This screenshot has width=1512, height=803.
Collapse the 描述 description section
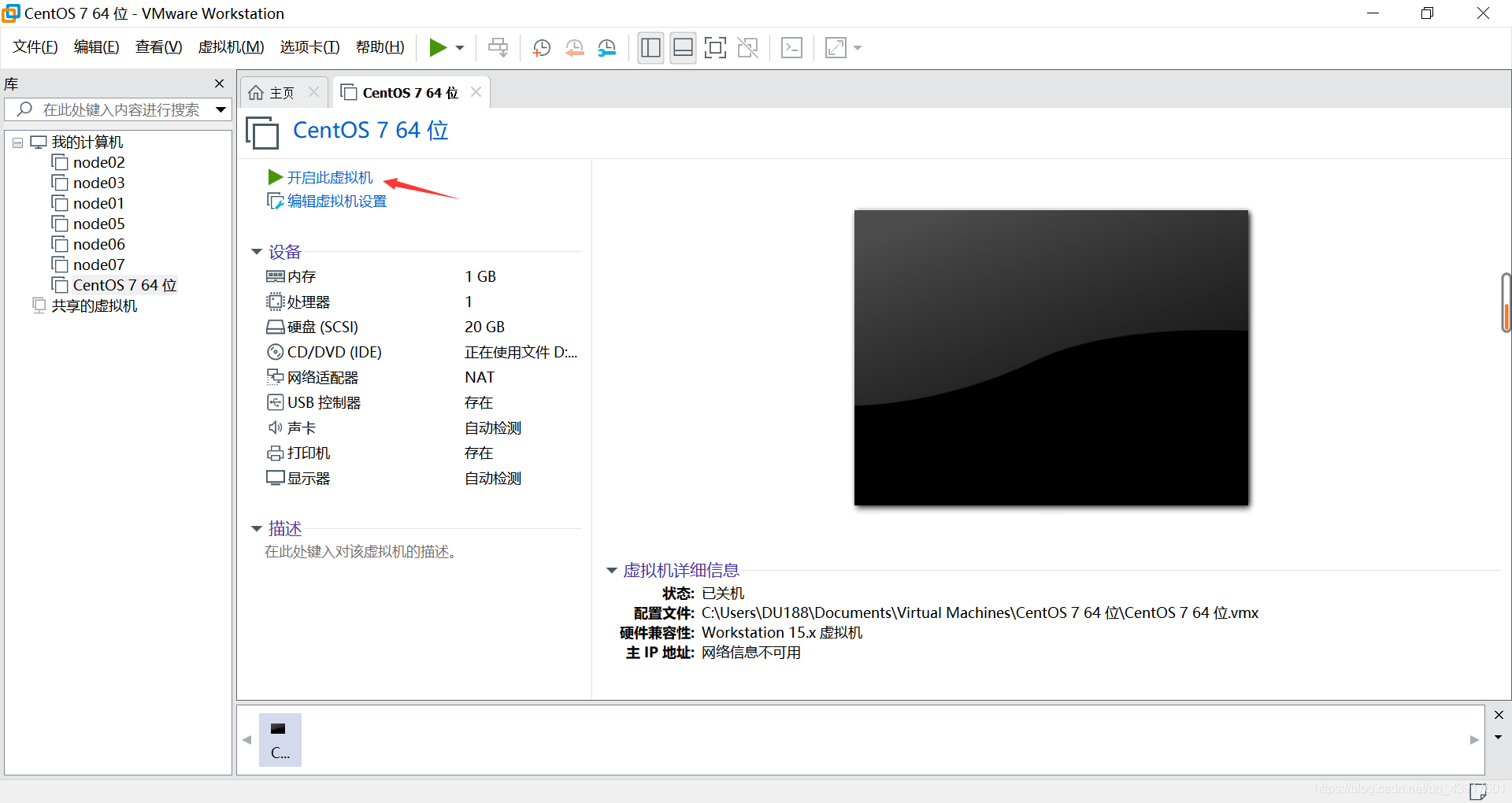point(256,529)
